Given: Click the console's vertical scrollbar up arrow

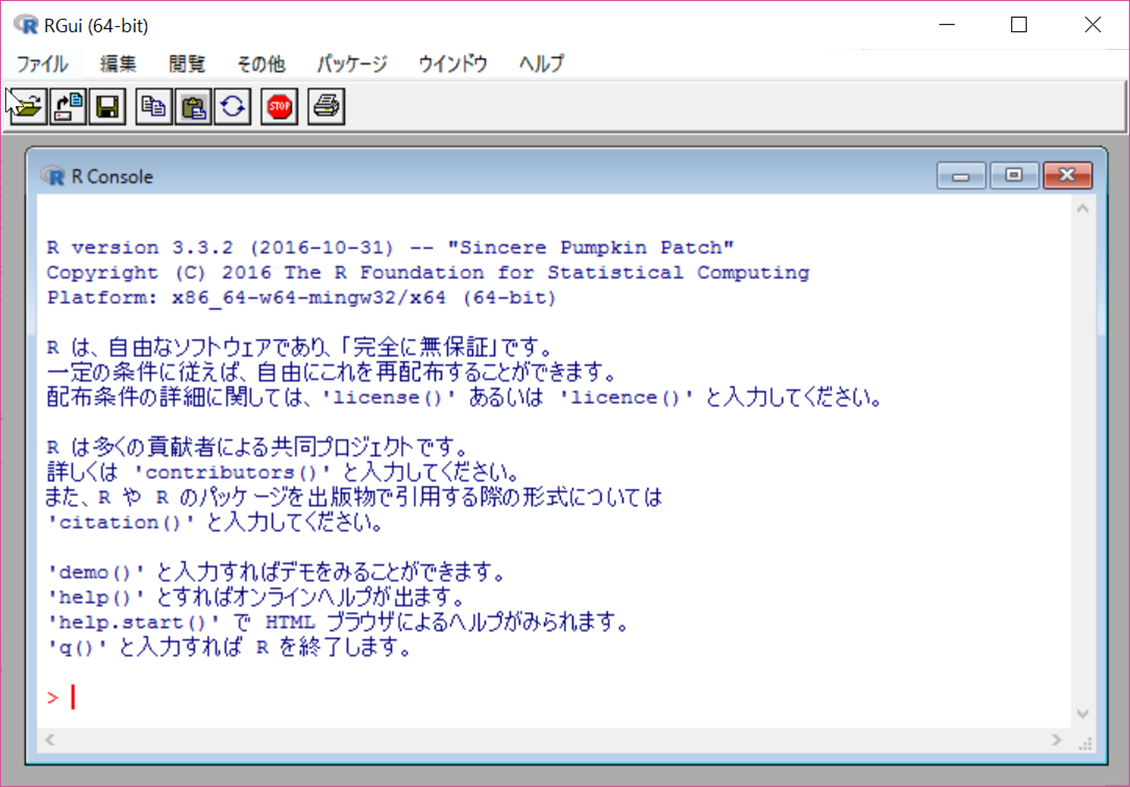Looking at the screenshot, I should (x=1082, y=209).
